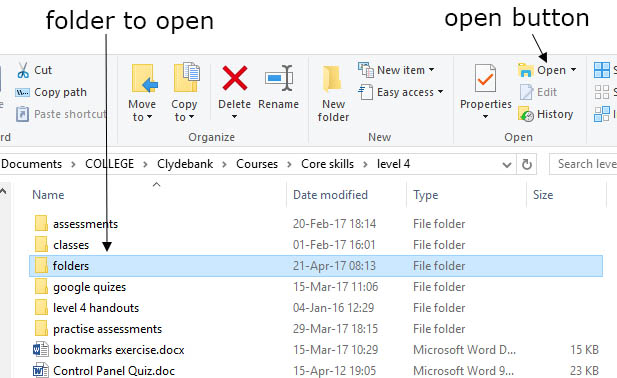The height and width of the screenshot is (378, 617).
Task: Click Word icon of bookmarks exercise.docx
Action: click(x=41, y=349)
